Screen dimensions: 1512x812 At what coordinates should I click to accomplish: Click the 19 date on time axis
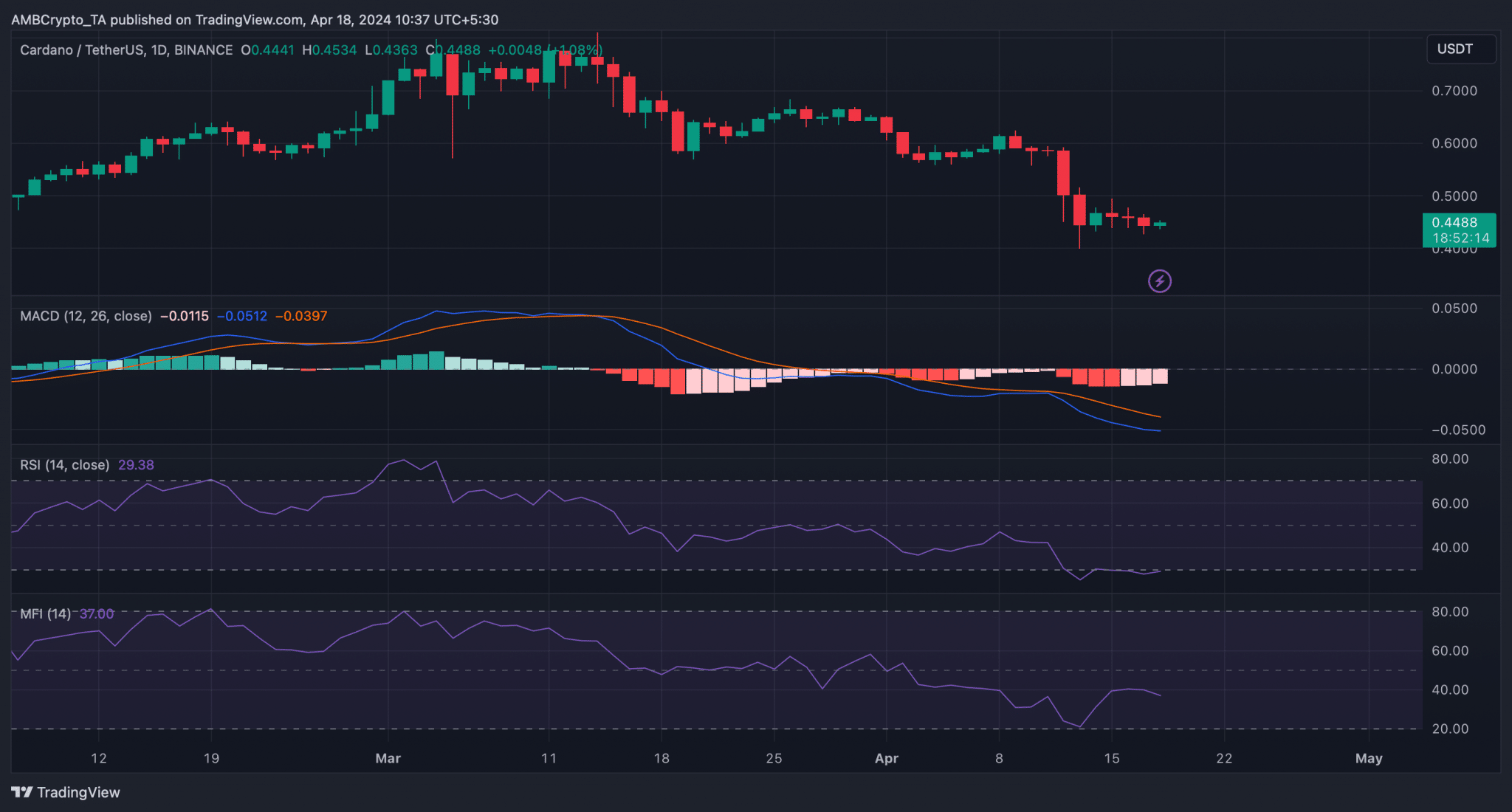click(211, 758)
